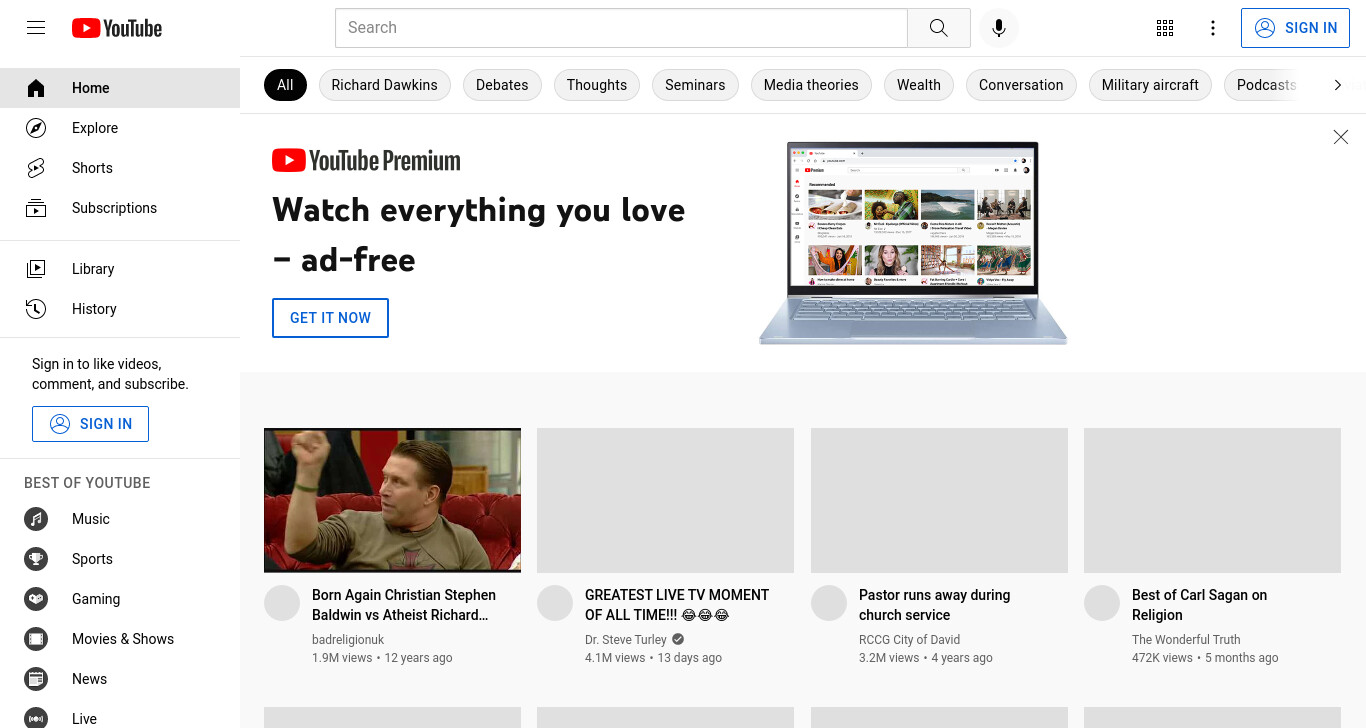Select the Wealth chip
The width and height of the screenshot is (1366, 728).
tap(918, 85)
